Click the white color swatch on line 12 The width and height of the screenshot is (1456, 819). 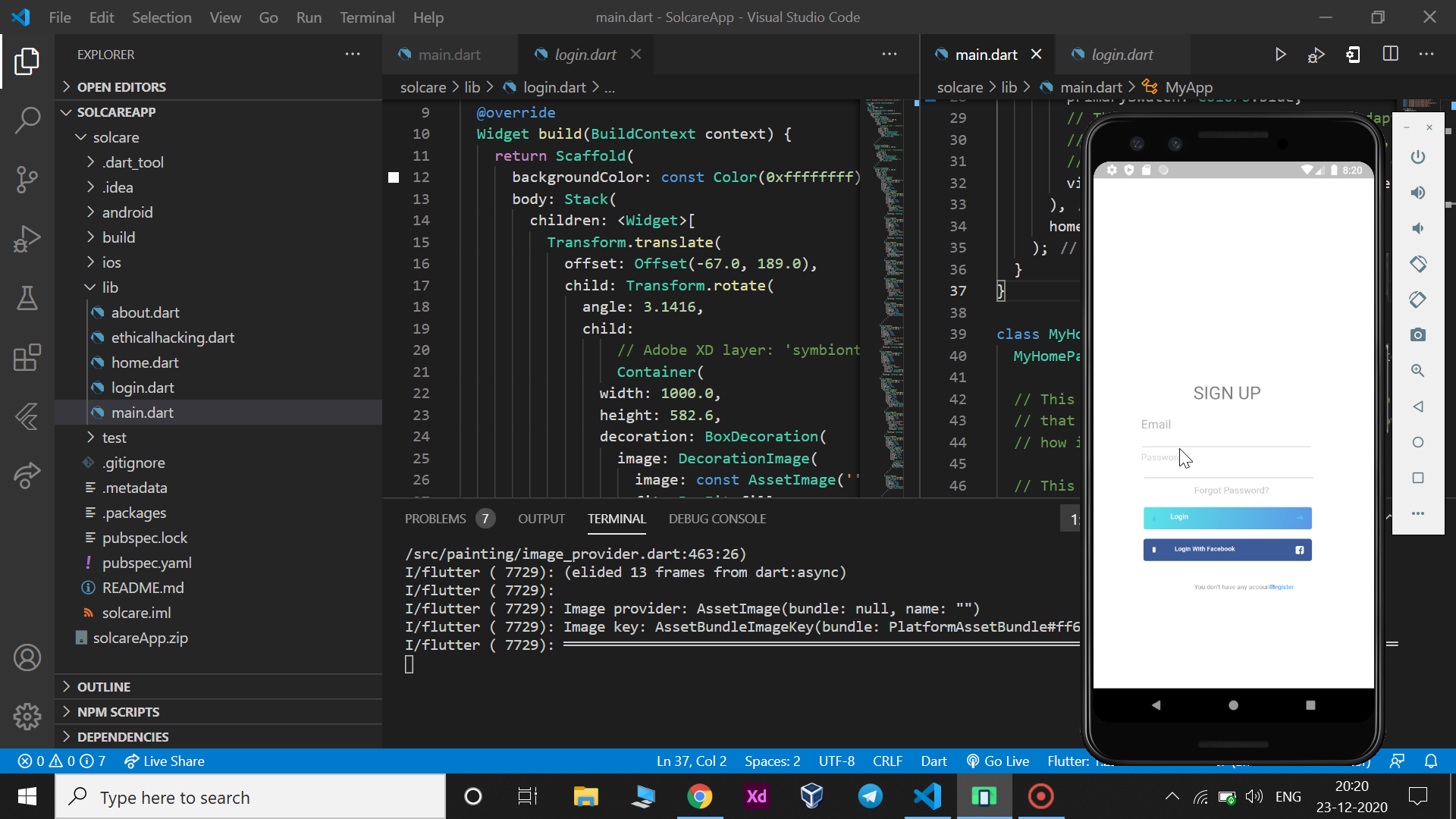click(394, 177)
